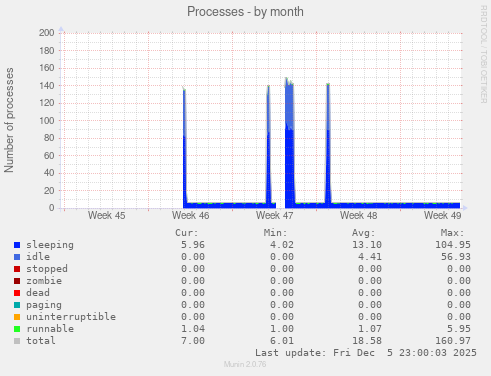The height and width of the screenshot is (376, 491).
Task: Click sleeping average value 13.10
Action: (x=367, y=245)
